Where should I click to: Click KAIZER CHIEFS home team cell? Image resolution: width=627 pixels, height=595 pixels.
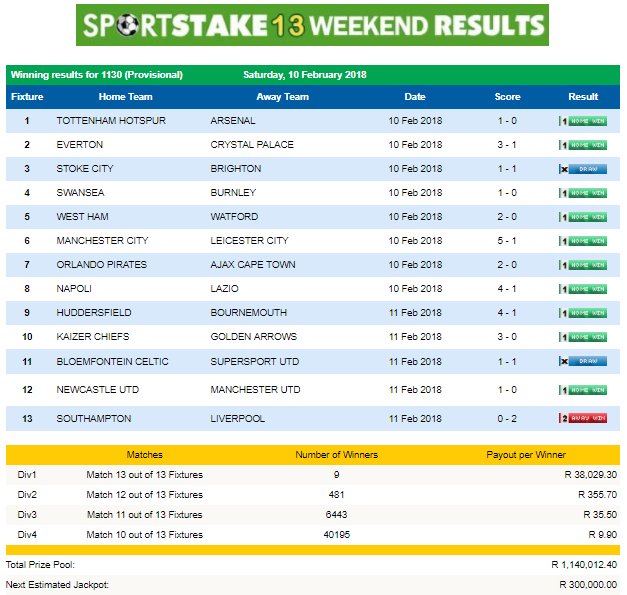coord(93,337)
